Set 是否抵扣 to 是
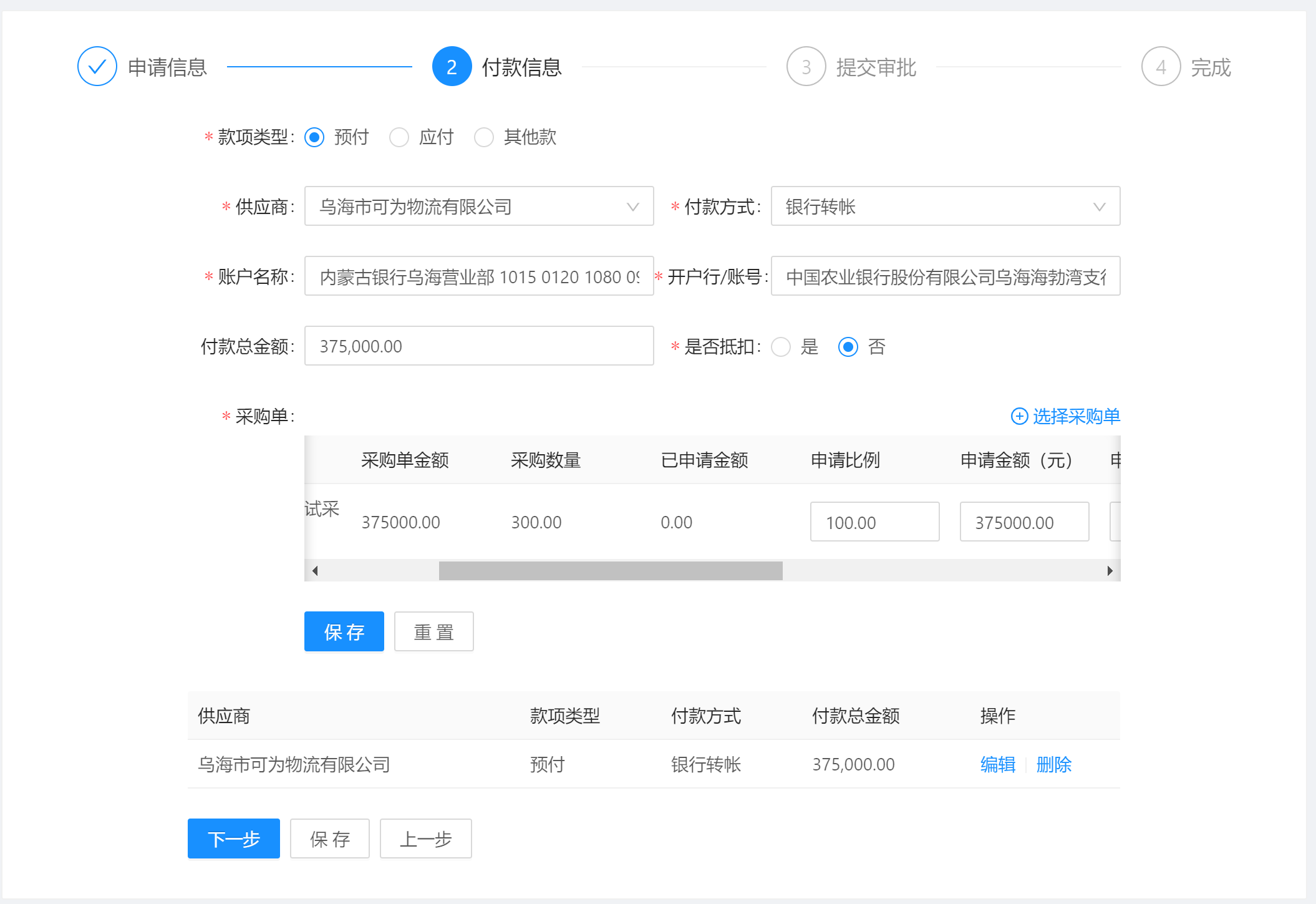1316x904 pixels. pos(781,347)
